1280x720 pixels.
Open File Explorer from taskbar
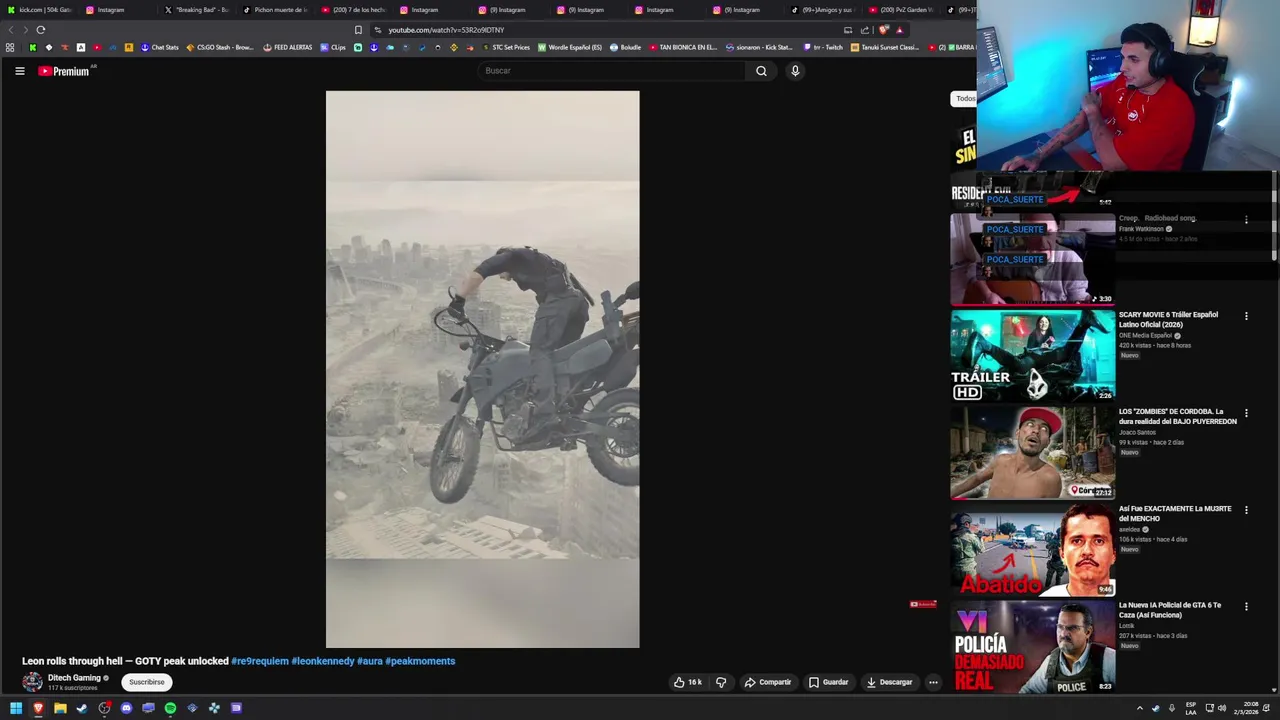coord(60,708)
